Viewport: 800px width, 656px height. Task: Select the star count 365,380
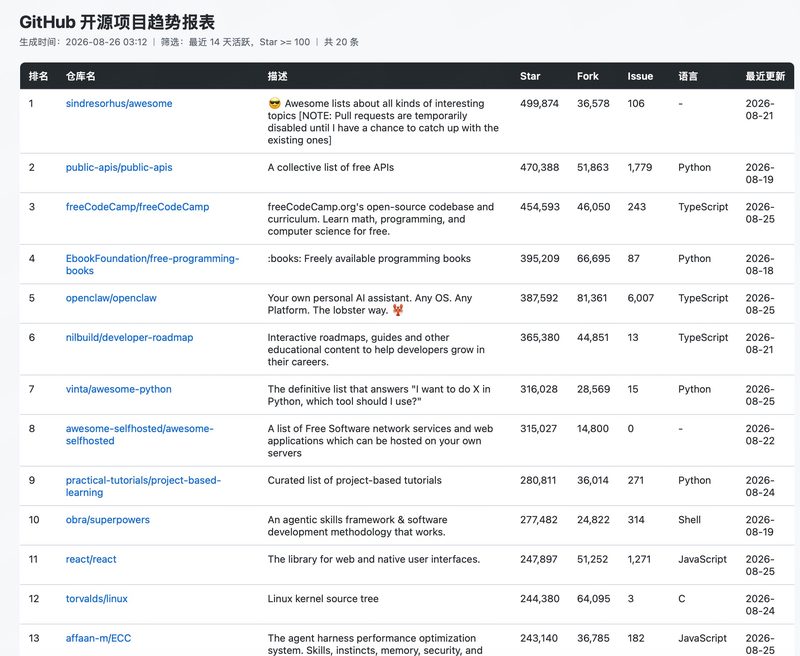pyautogui.click(x=540, y=338)
